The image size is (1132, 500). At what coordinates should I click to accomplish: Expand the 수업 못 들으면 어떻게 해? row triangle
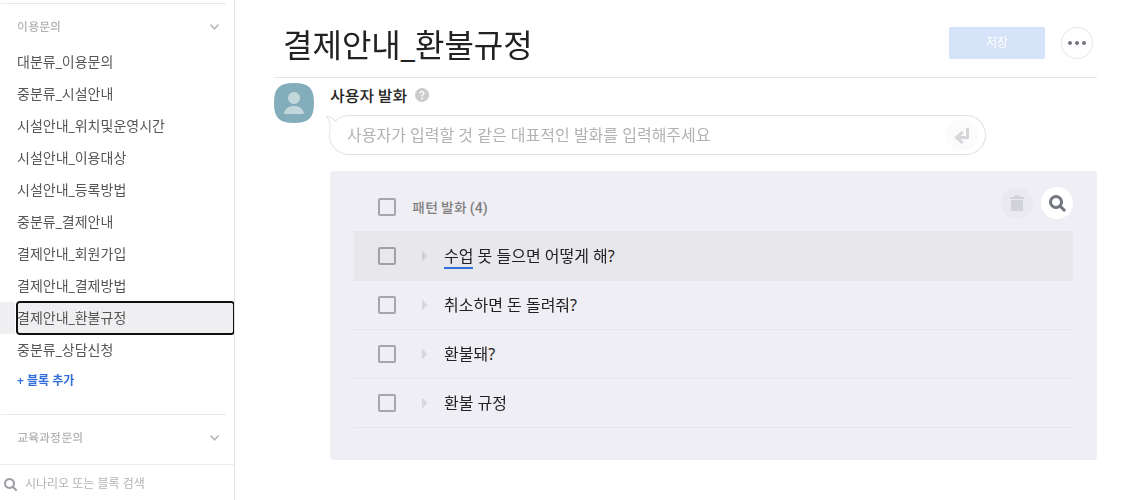pyautogui.click(x=424, y=256)
